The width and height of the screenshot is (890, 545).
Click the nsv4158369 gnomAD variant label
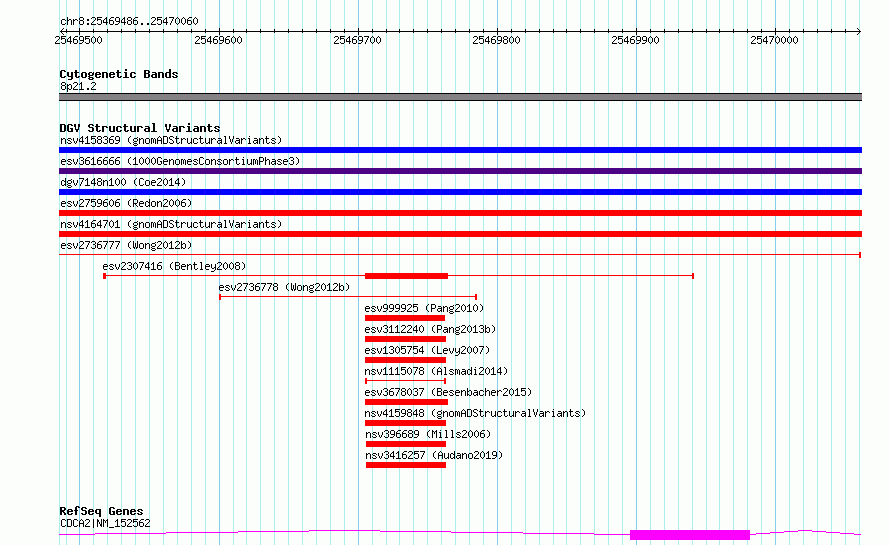[x=171, y=140]
